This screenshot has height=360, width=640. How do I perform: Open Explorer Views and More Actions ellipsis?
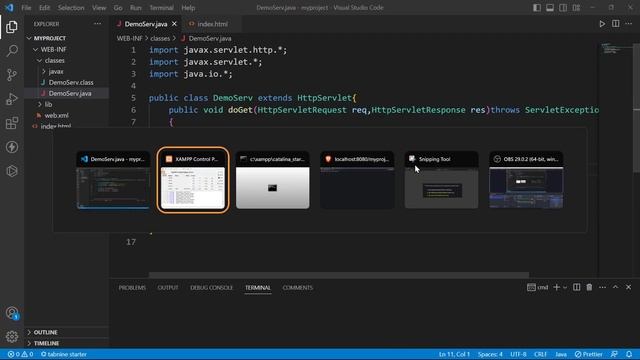(x=98, y=24)
